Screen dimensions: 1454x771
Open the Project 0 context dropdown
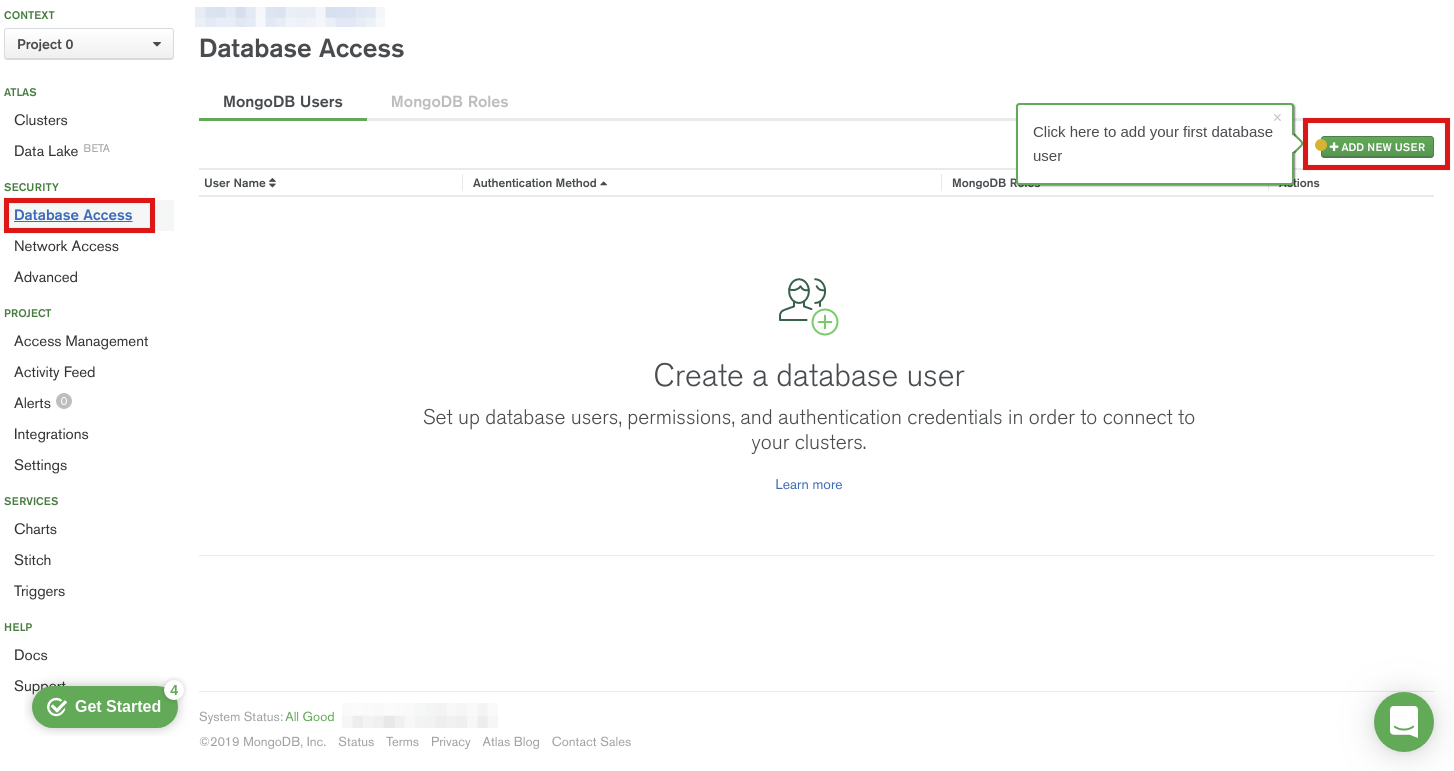pyautogui.click(x=88, y=44)
